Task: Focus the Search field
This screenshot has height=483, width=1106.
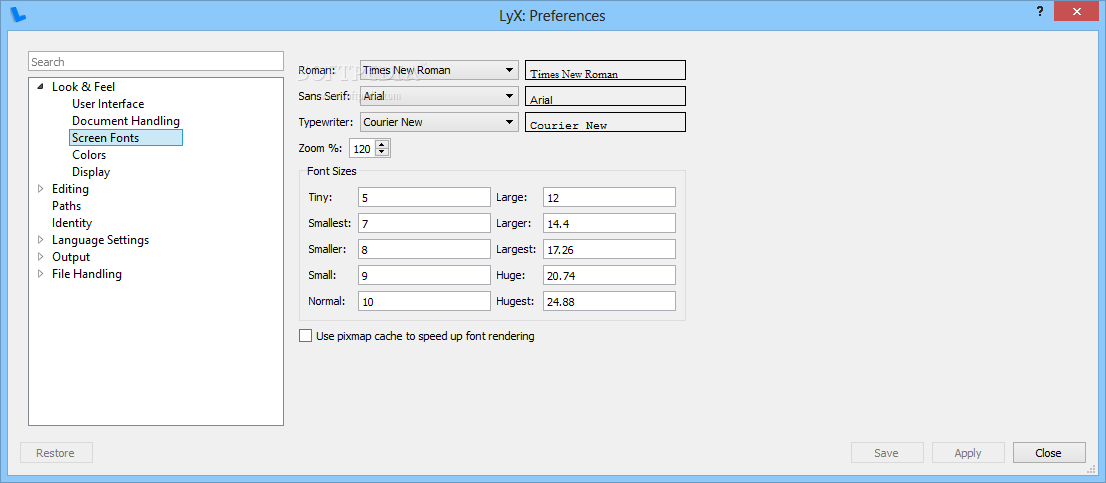Action: click(156, 62)
